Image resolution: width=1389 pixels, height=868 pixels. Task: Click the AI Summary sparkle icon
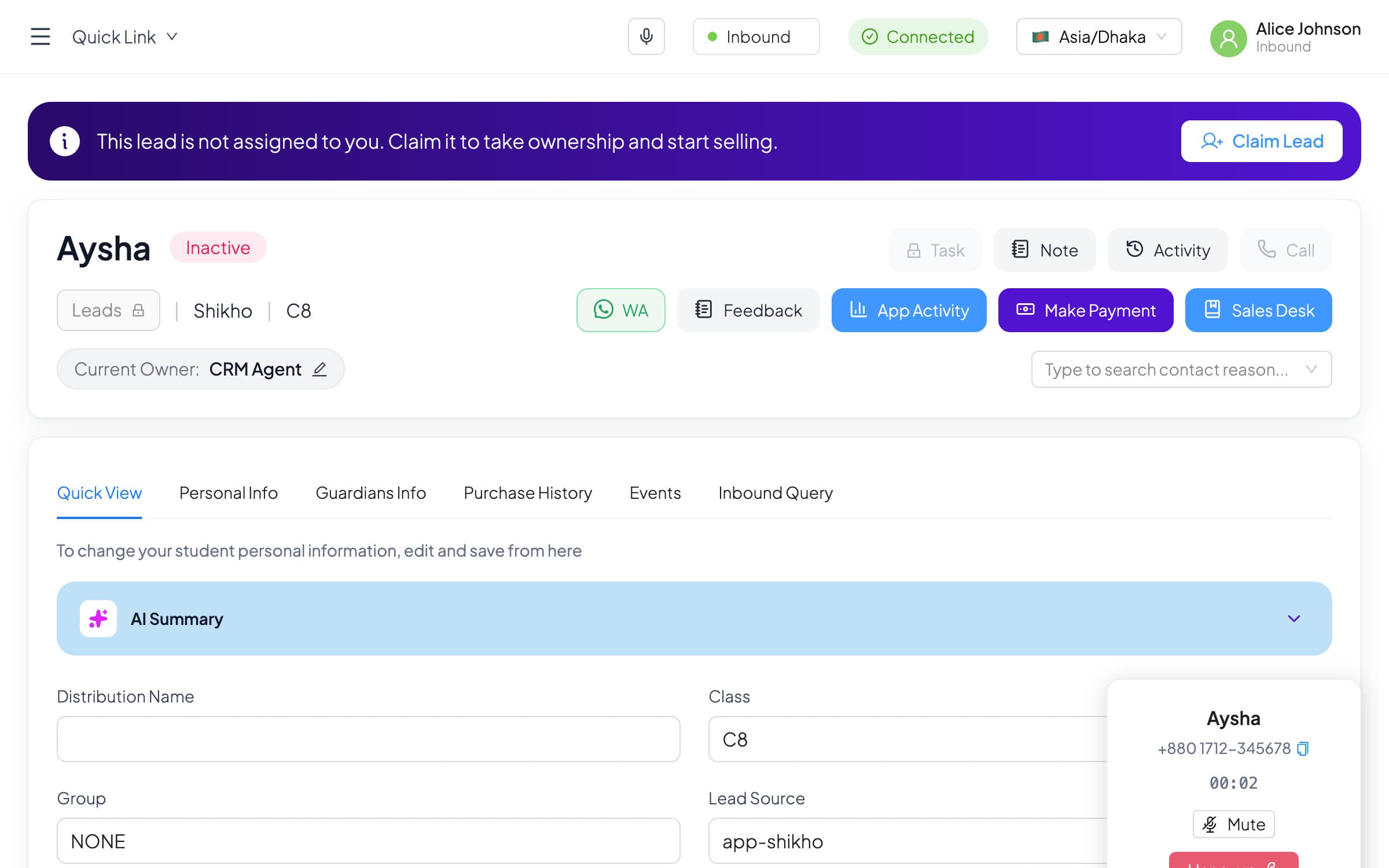[98, 619]
